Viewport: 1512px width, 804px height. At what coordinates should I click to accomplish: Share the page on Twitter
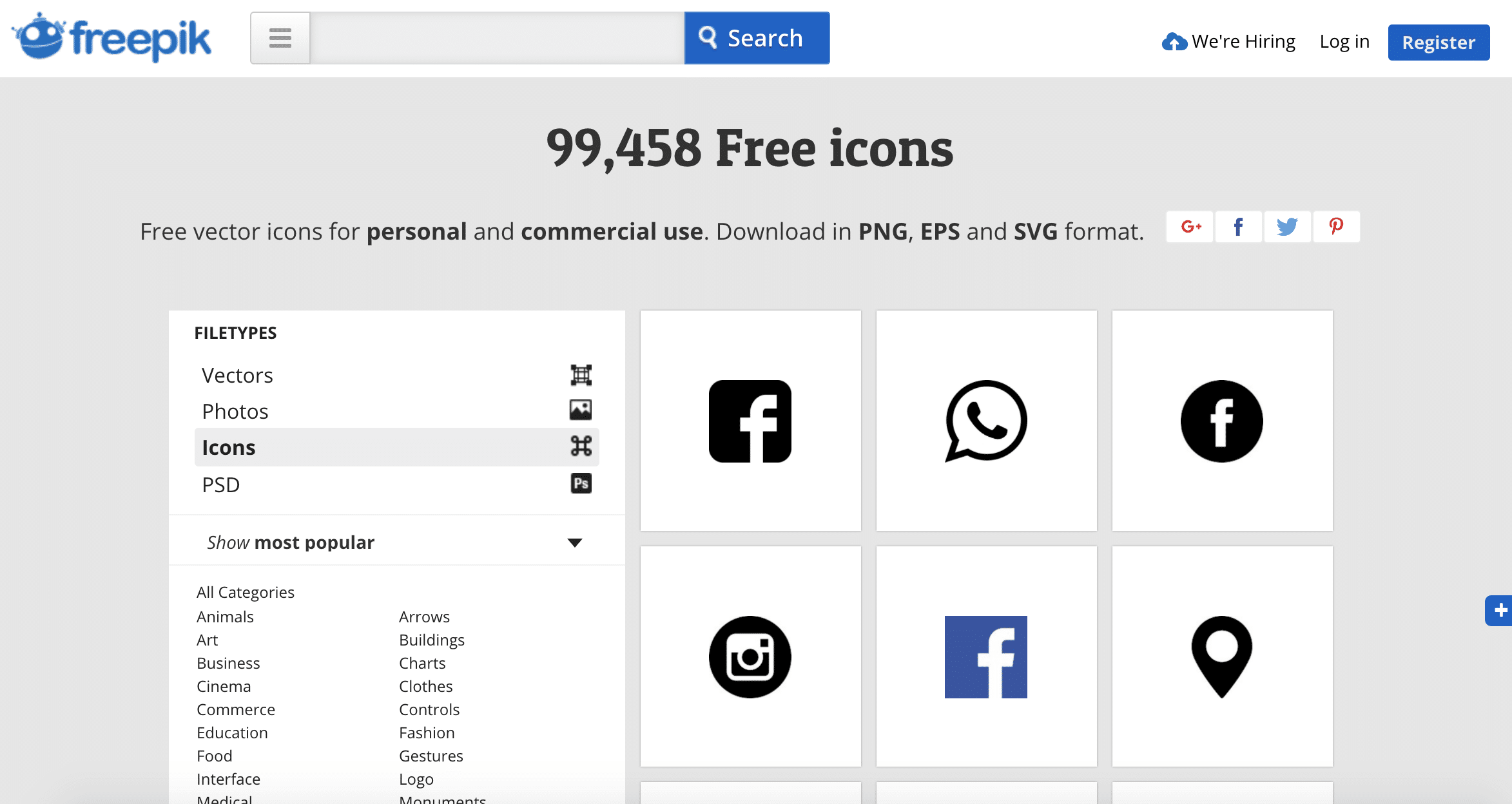[1287, 227]
